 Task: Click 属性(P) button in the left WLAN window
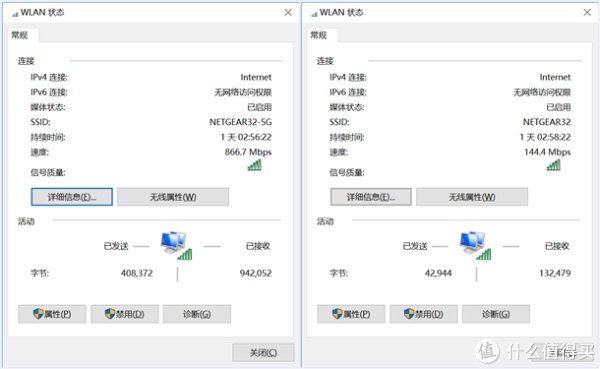(52, 314)
